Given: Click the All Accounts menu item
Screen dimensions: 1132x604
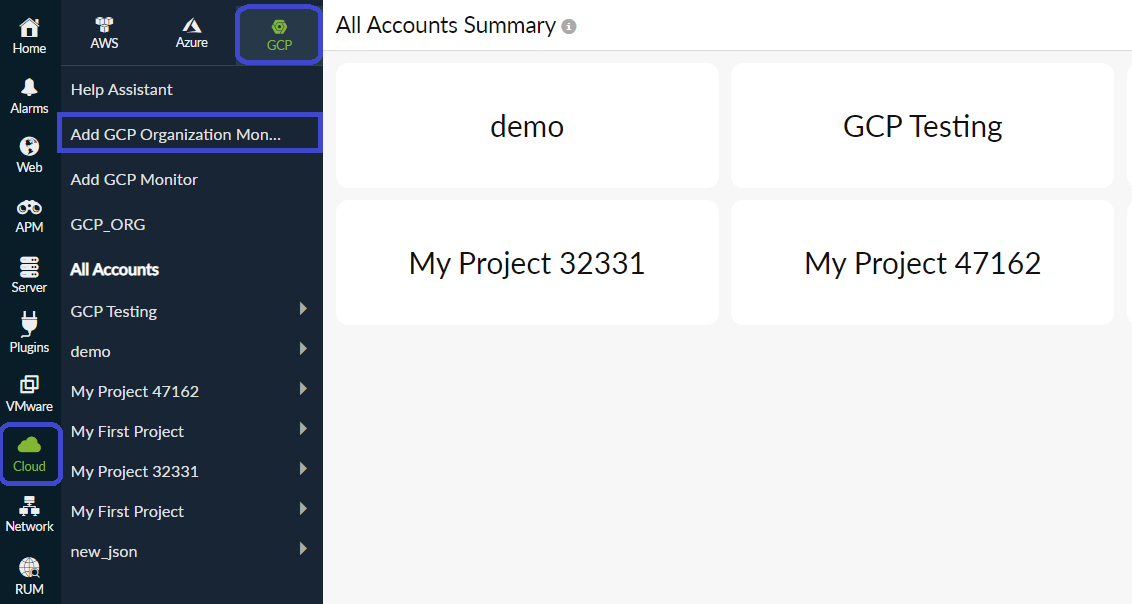Looking at the screenshot, I should 114,269.
